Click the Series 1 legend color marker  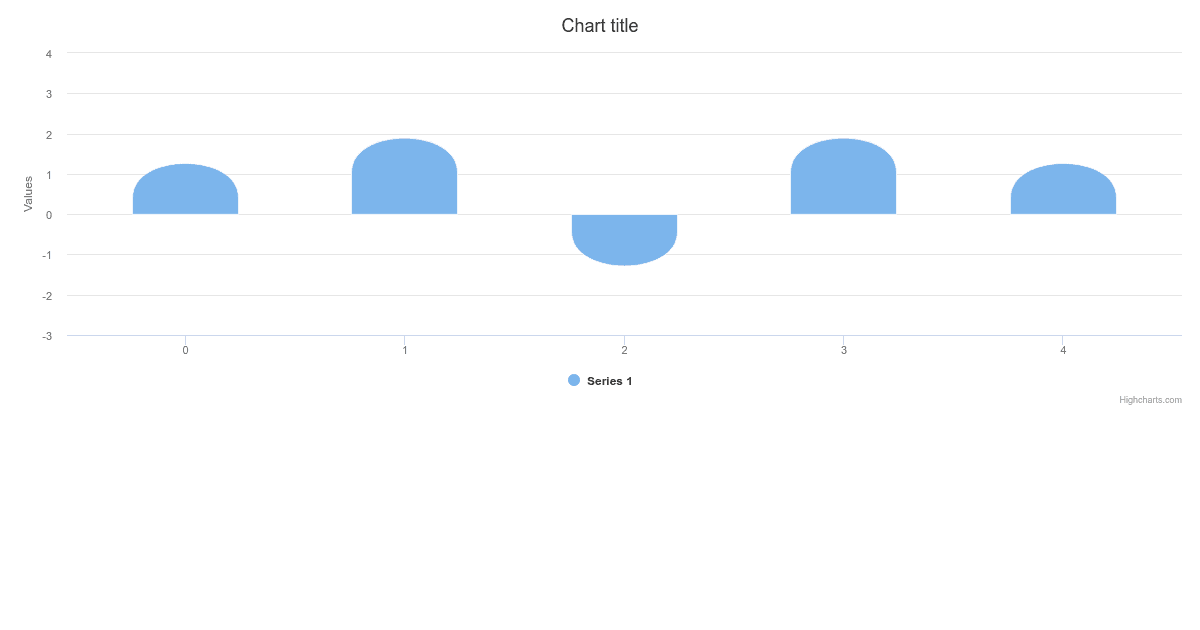[574, 380]
